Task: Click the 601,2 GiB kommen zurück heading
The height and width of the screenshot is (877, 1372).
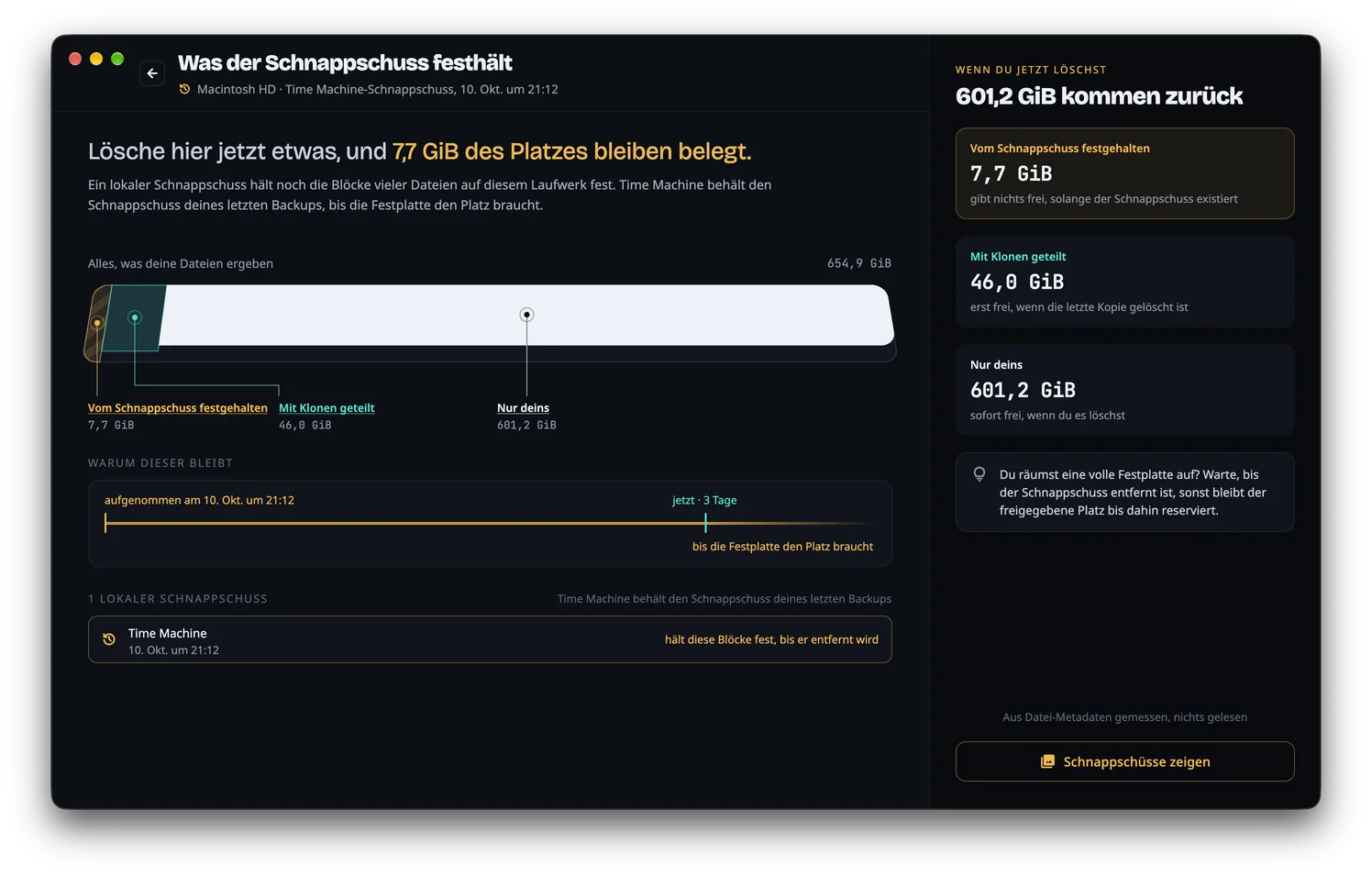Action: coord(1099,96)
